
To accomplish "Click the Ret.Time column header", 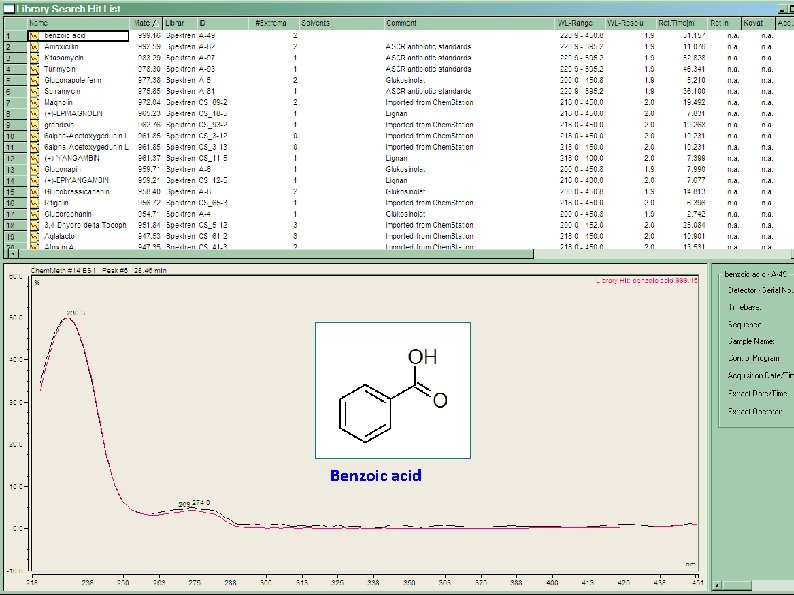I will pos(682,23).
